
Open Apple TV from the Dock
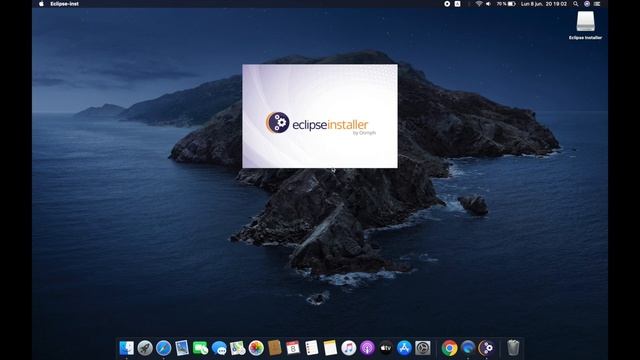pos(386,348)
